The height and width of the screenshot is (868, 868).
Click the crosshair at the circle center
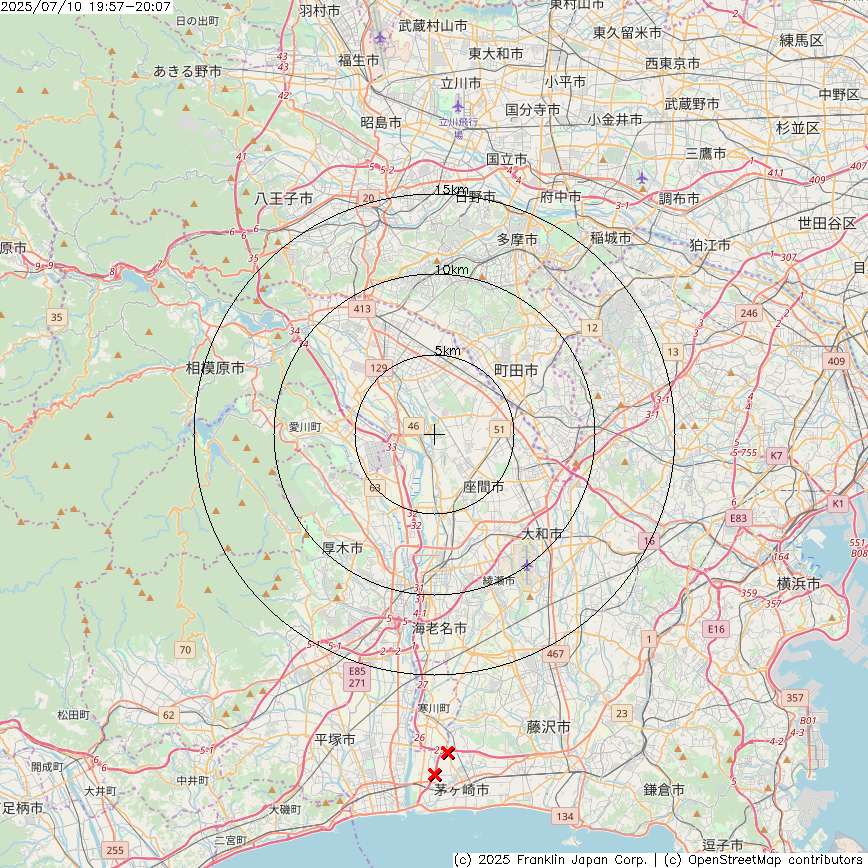(435, 435)
